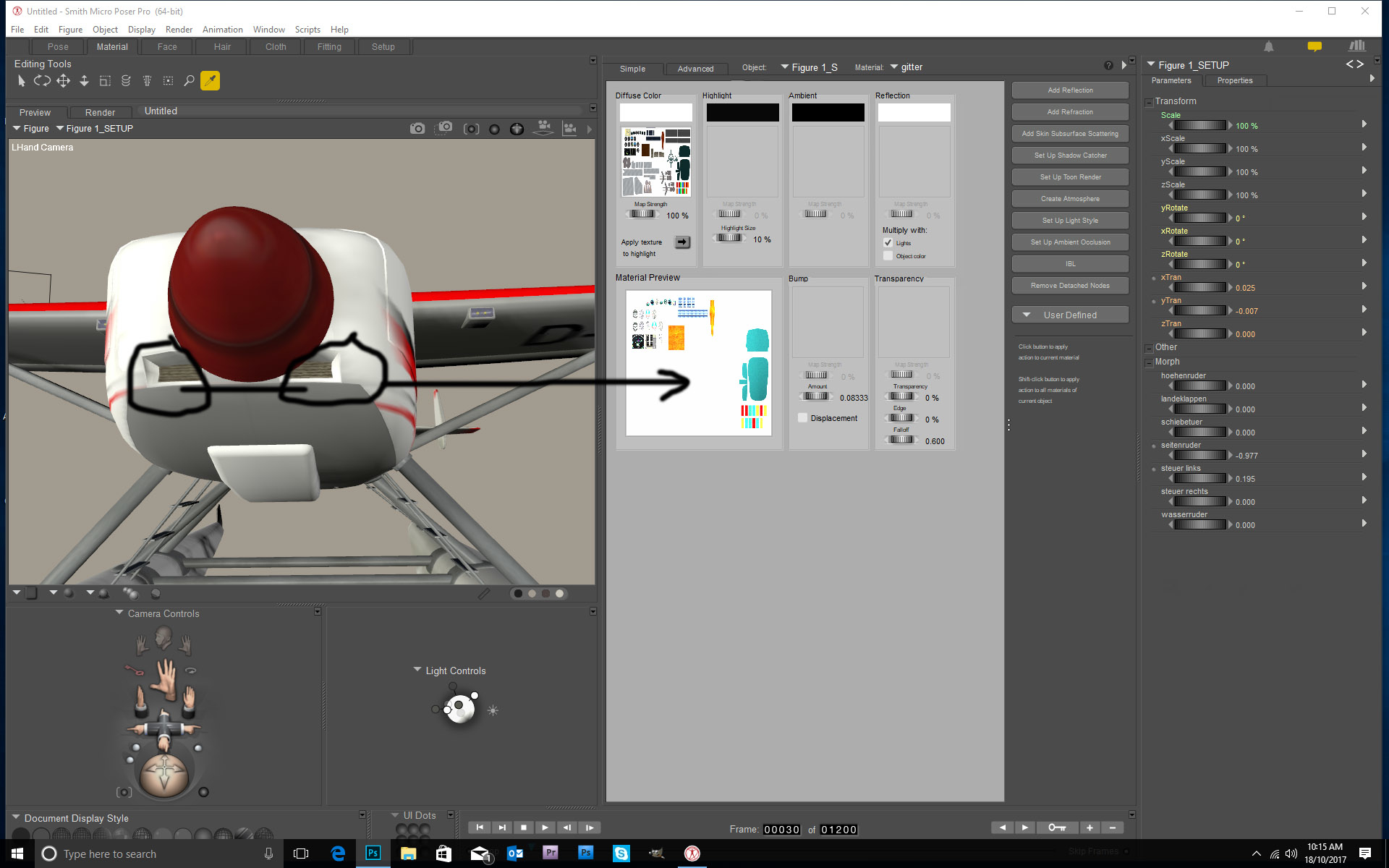Click the play button in animation controls
This screenshot has height=868, width=1389.
click(x=545, y=827)
